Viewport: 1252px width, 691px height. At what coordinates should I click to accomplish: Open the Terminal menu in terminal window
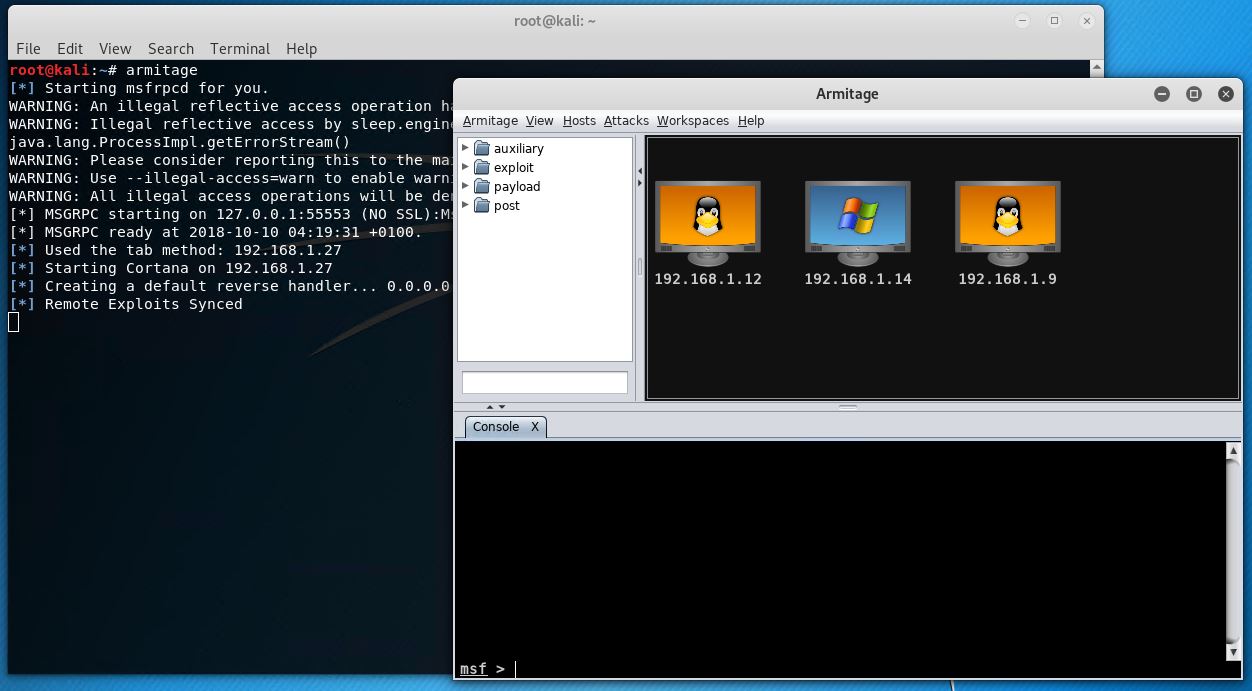tap(240, 48)
